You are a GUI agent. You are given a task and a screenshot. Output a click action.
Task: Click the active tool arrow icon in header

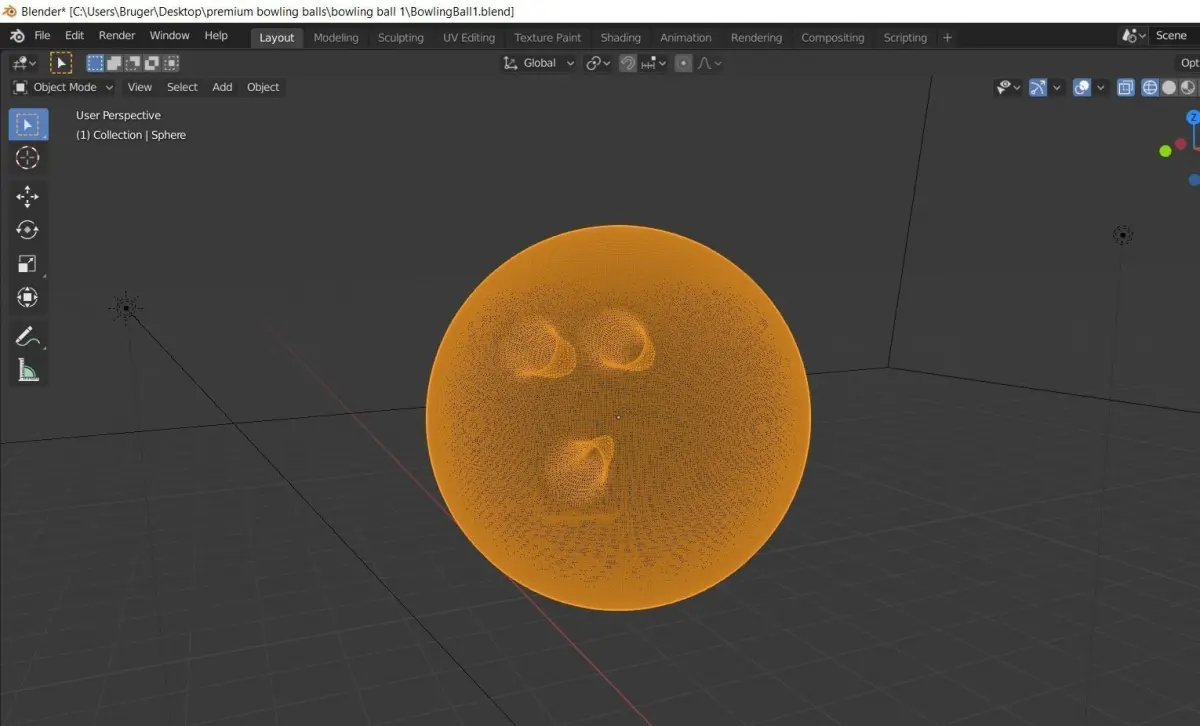point(61,63)
